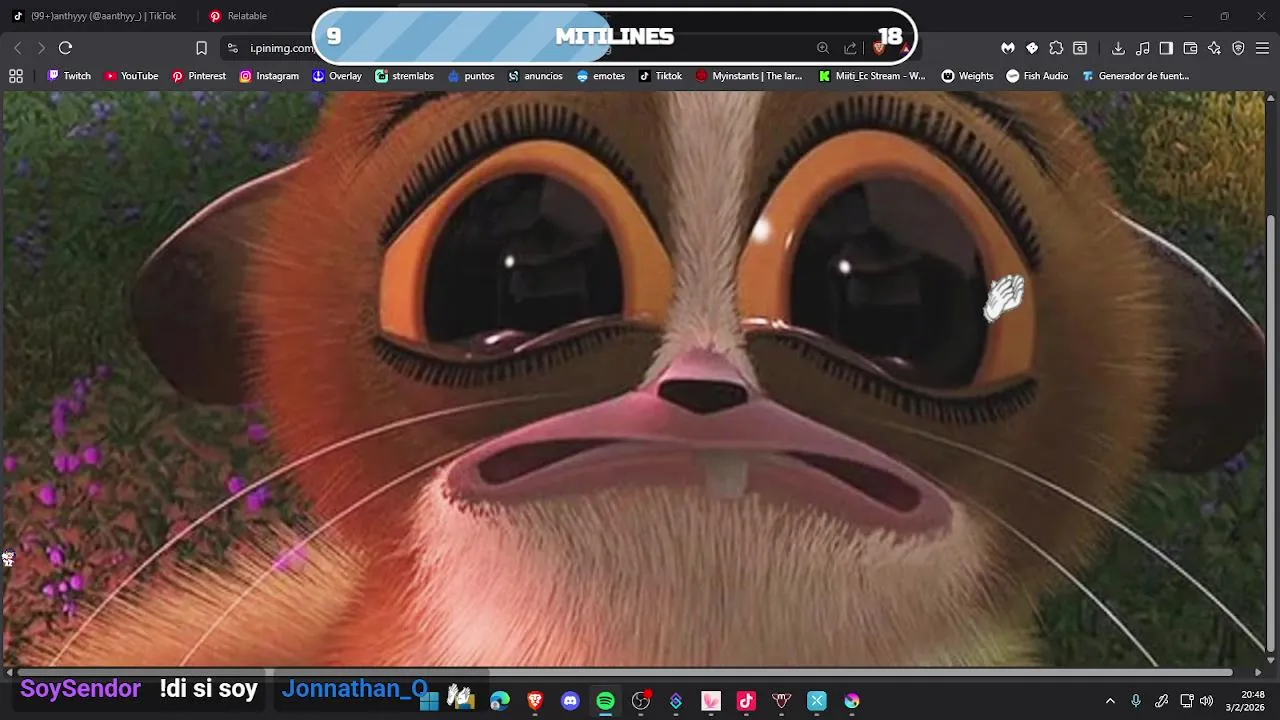The width and height of the screenshot is (1280, 720).
Task: Open Brave Rewards triangle icon
Action: click(x=905, y=48)
